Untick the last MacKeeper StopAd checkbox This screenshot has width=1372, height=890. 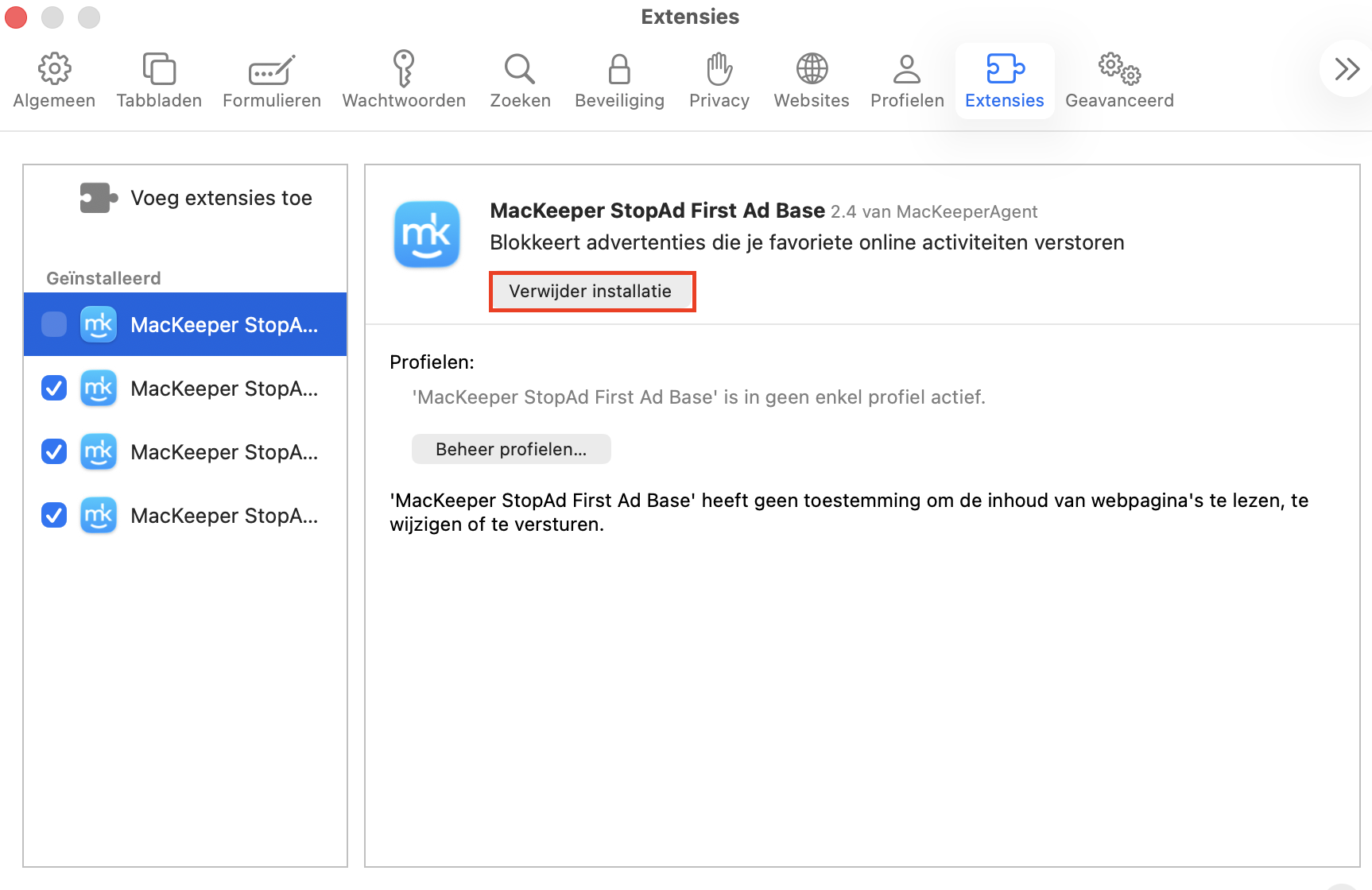tap(54, 515)
